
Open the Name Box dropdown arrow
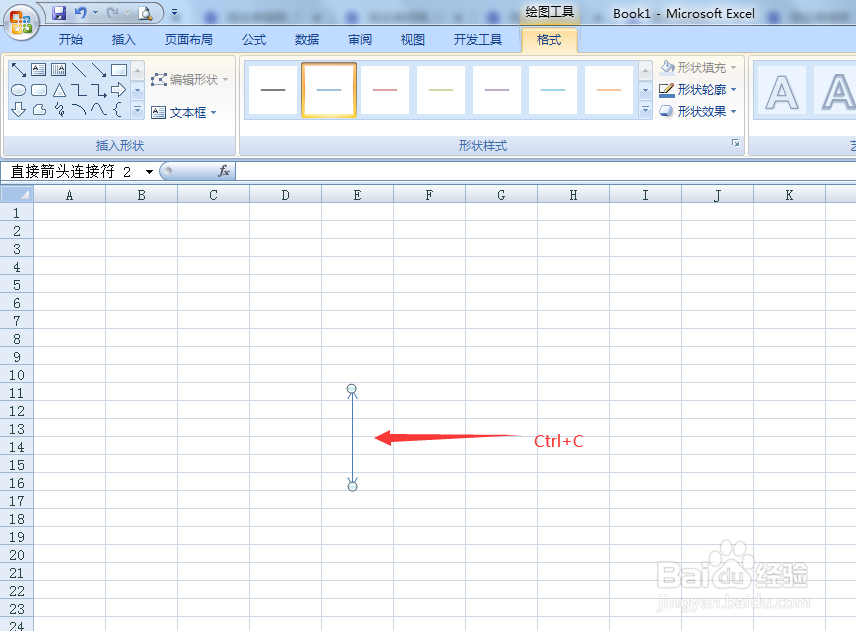[149, 171]
